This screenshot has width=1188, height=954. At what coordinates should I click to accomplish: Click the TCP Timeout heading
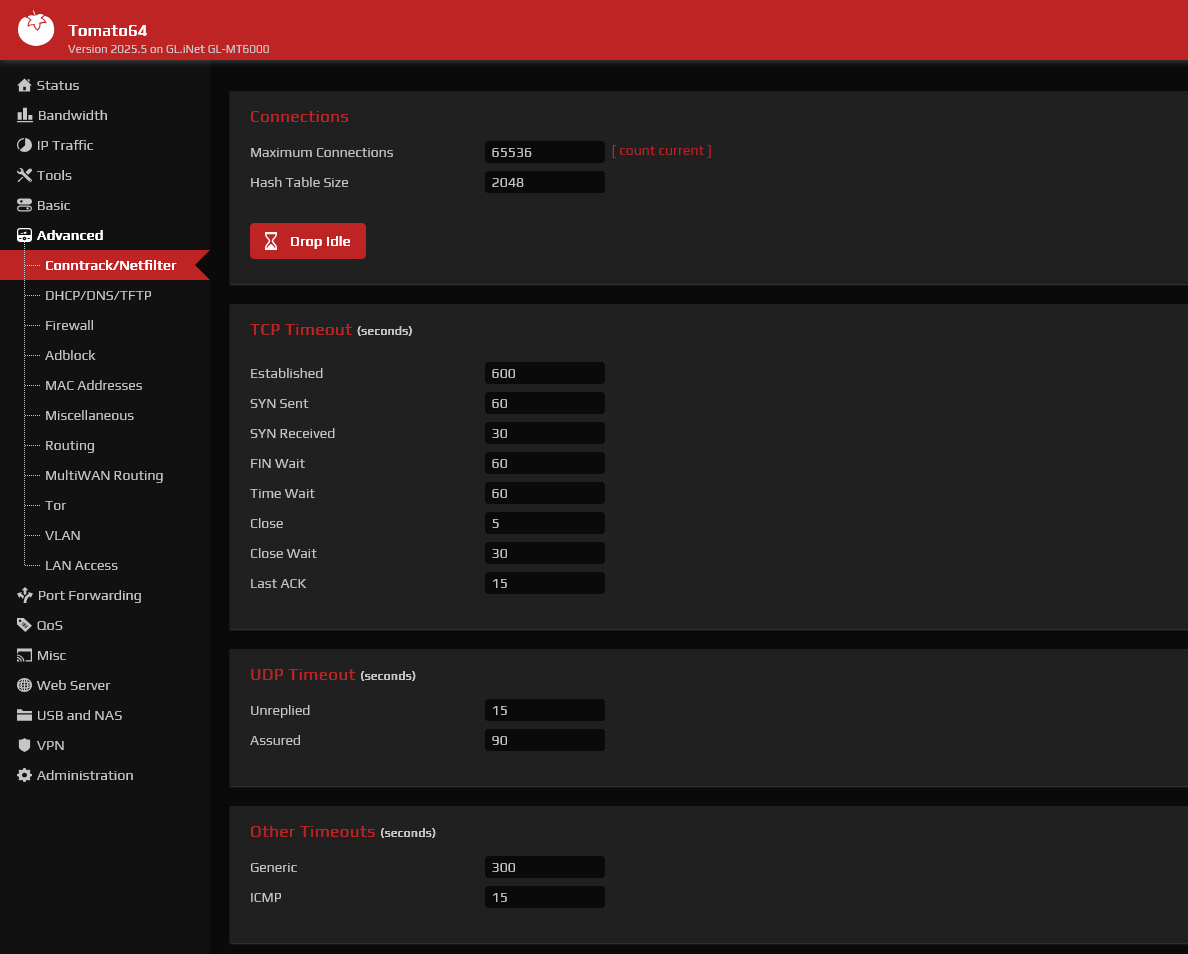coord(301,330)
